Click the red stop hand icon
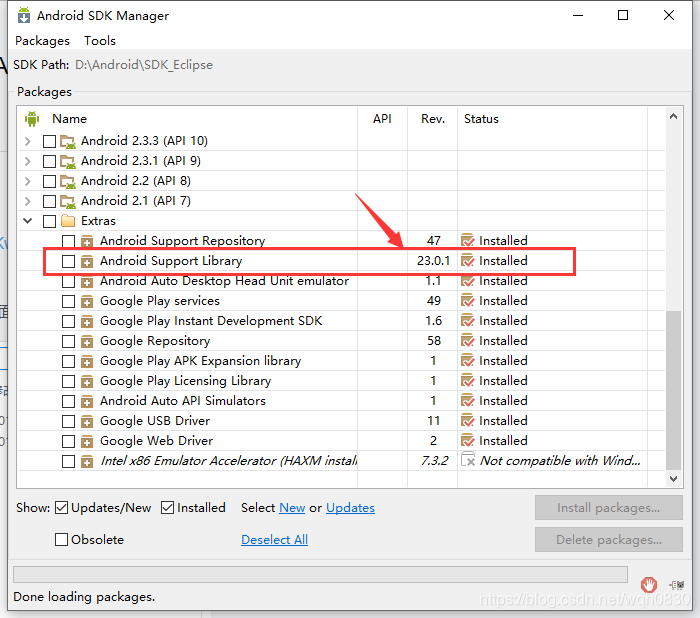Image resolution: width=700 pixels, height=618 pixels. click(649, 584)
